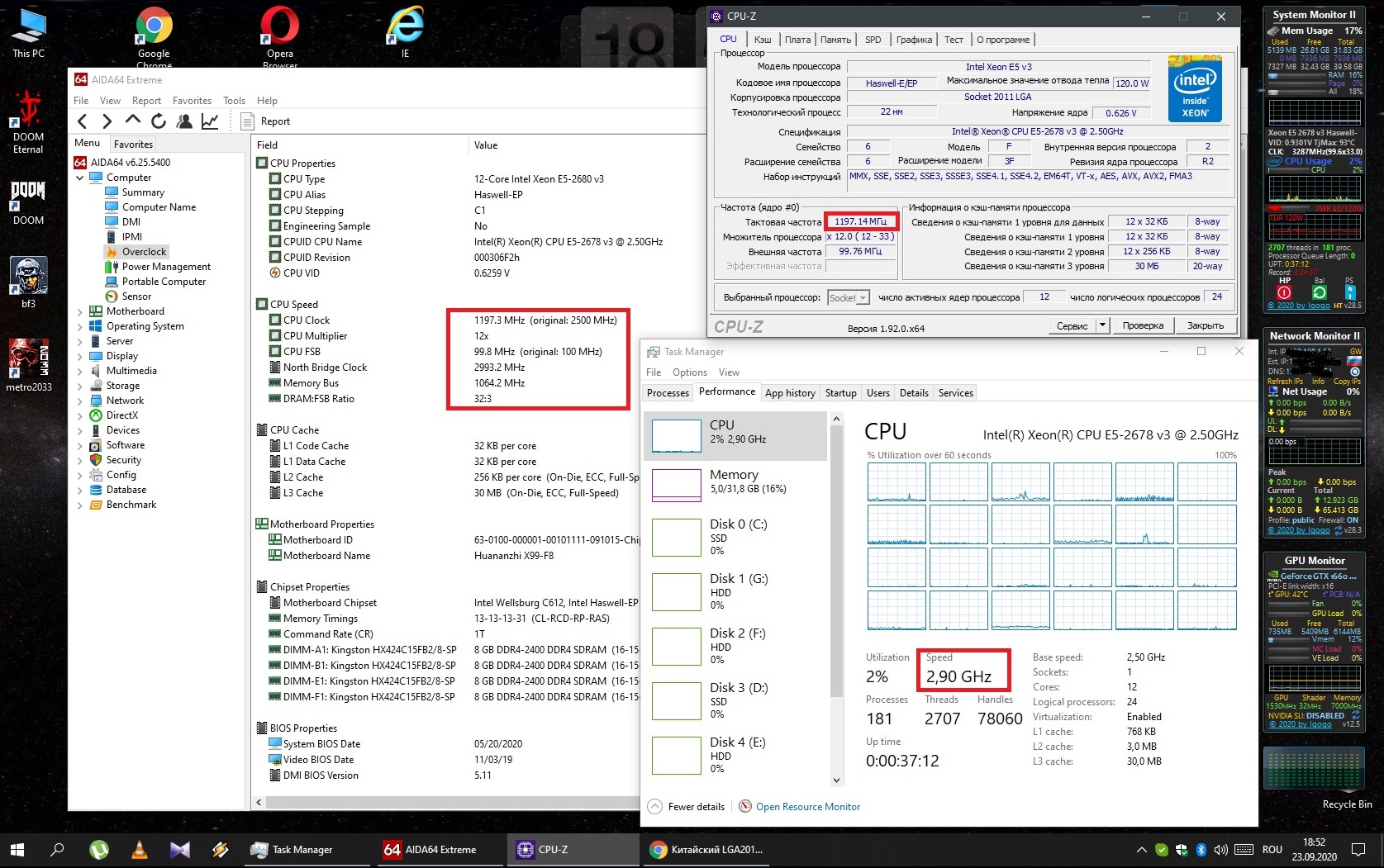Open the Сервис dropdown arrow in CPU-Z
Screen dimensions: 1384x868
[1102, 325]
